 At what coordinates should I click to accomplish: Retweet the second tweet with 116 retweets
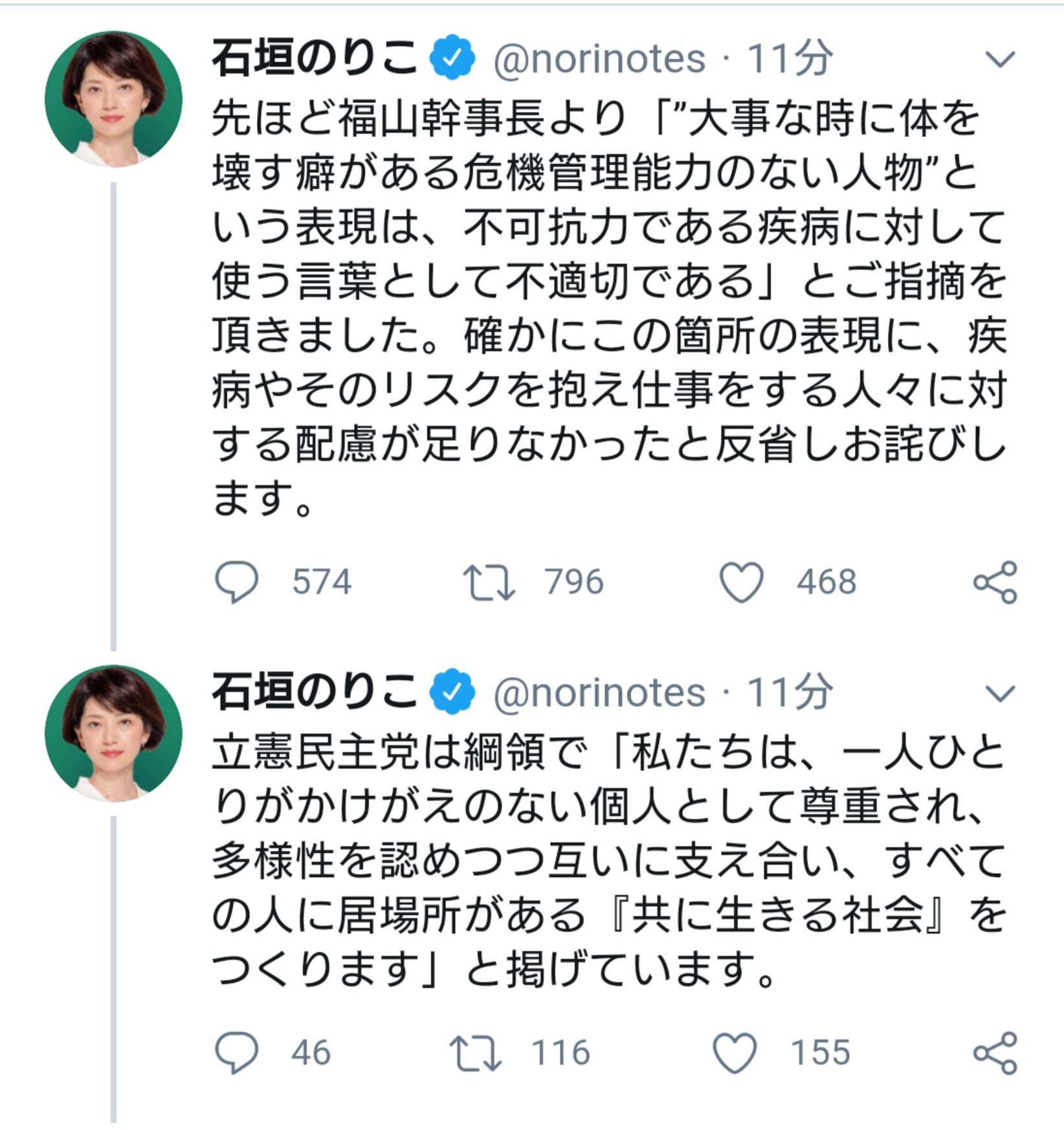coord(476,1052)
